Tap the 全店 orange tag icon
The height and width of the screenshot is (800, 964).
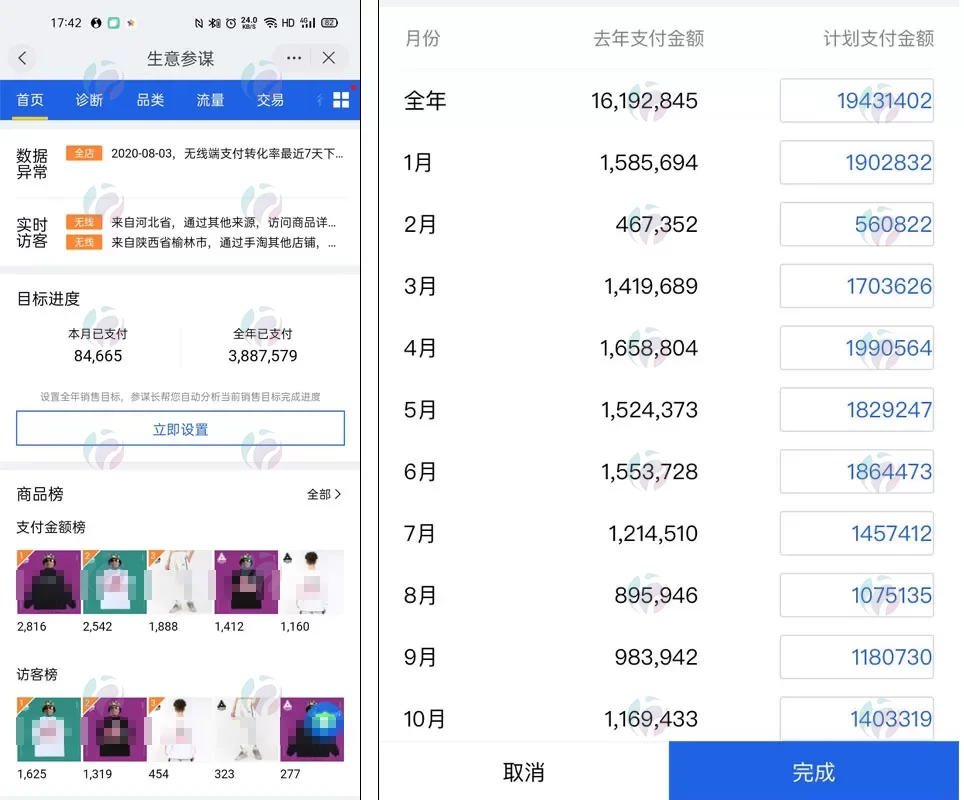pyautogui.click(x=83, y=154)
